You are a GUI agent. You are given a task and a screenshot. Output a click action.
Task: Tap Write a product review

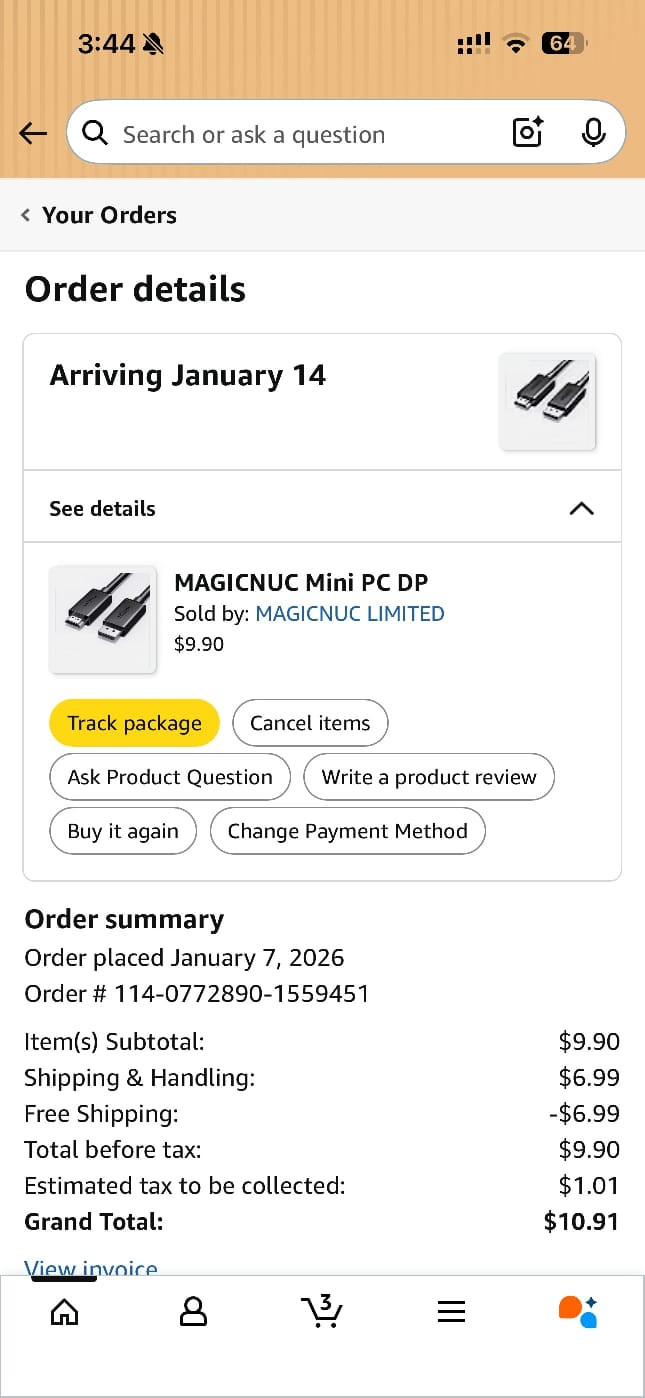(429, 777)
